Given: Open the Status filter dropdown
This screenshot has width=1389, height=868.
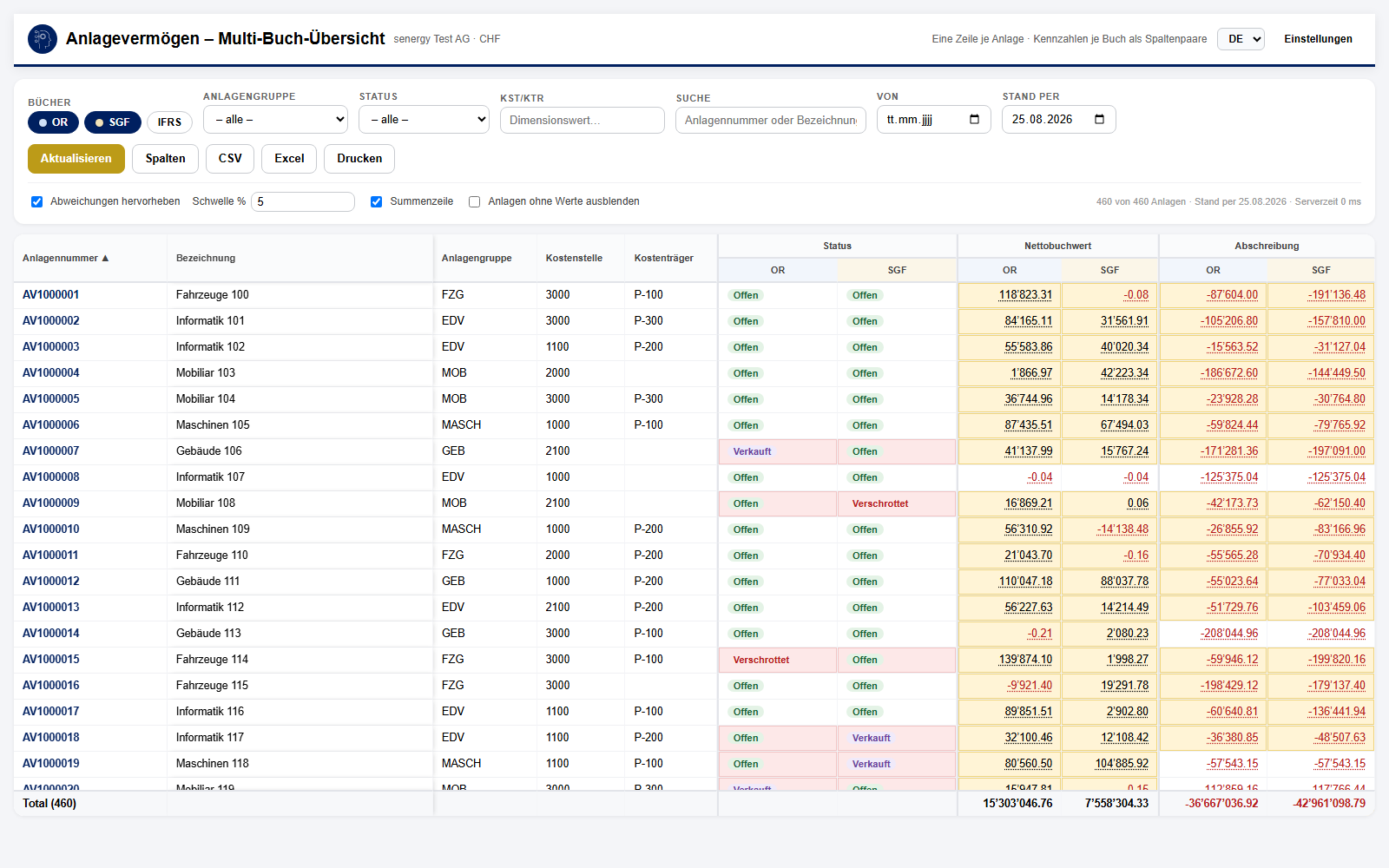Looking at the screenshot, I should click(x=425, y=120).
